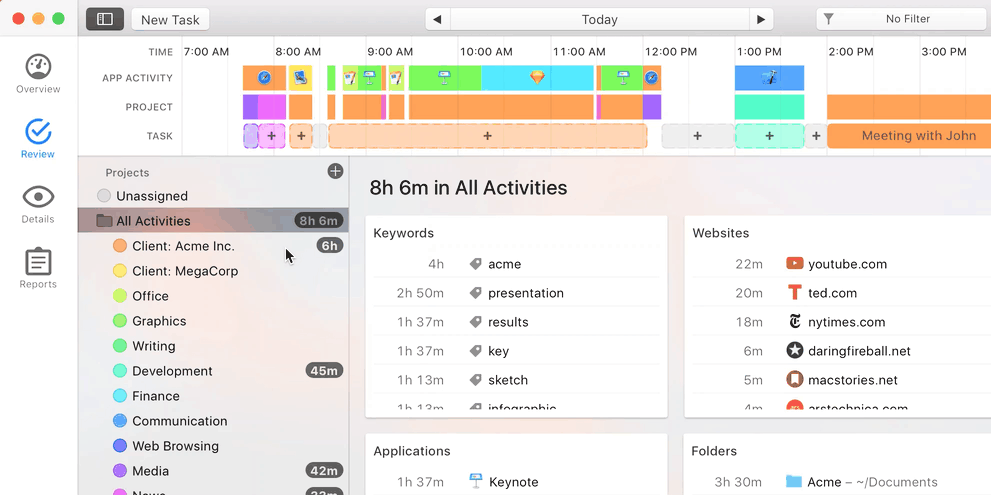Open the Details eye view

point(38,197)
